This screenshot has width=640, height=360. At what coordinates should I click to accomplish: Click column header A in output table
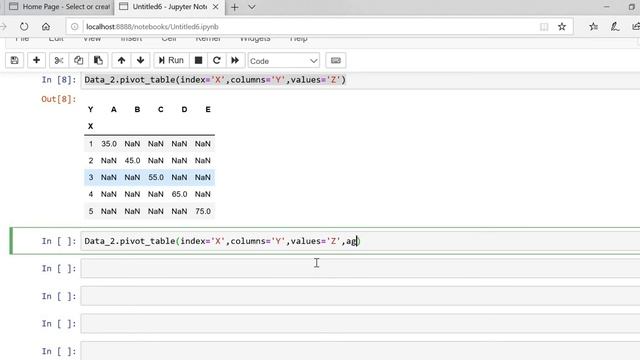pos(113,109)
